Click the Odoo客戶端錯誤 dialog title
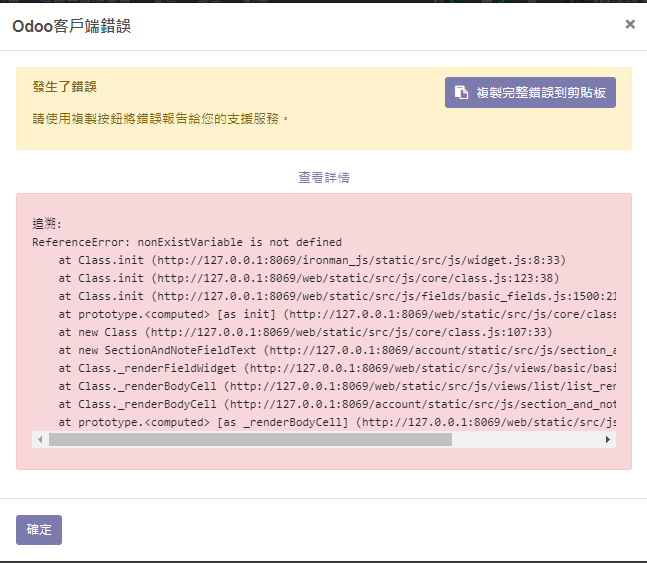 click(x=71, y=26)
